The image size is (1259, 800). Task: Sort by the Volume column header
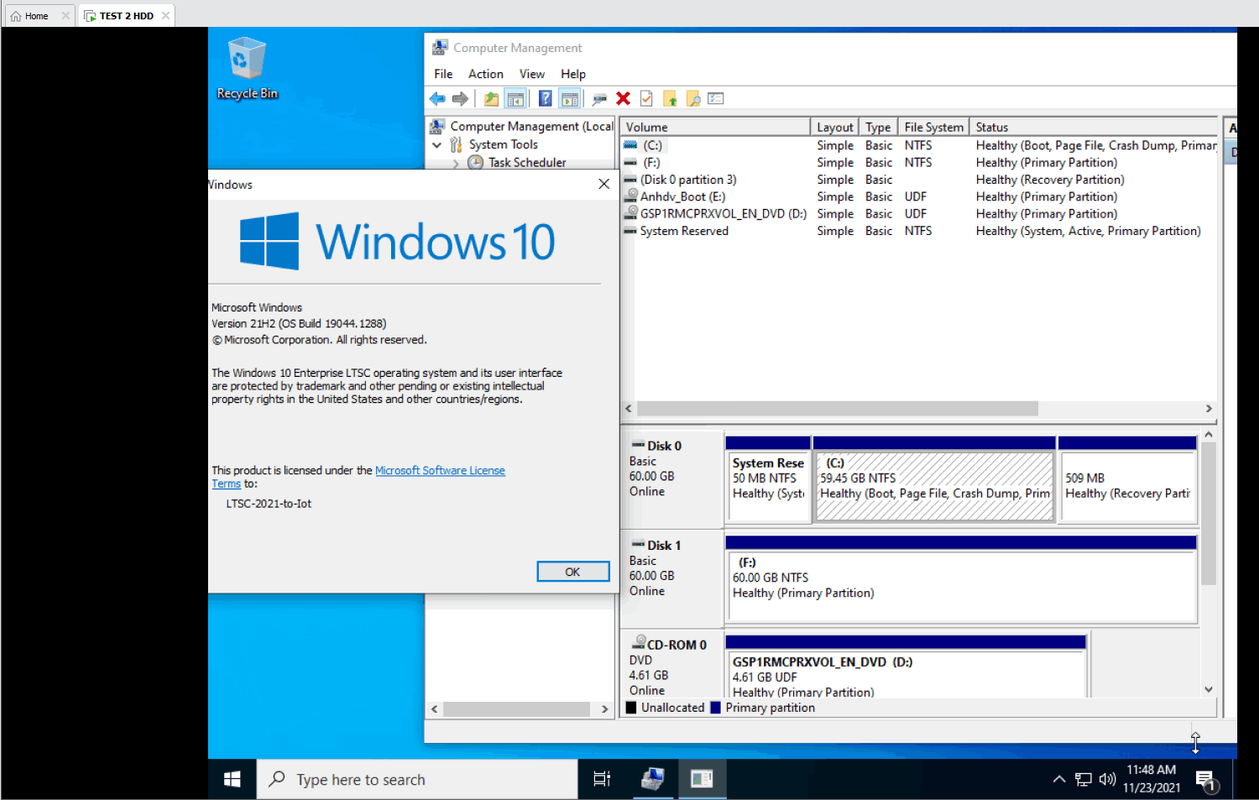click(x=714, y=127)
